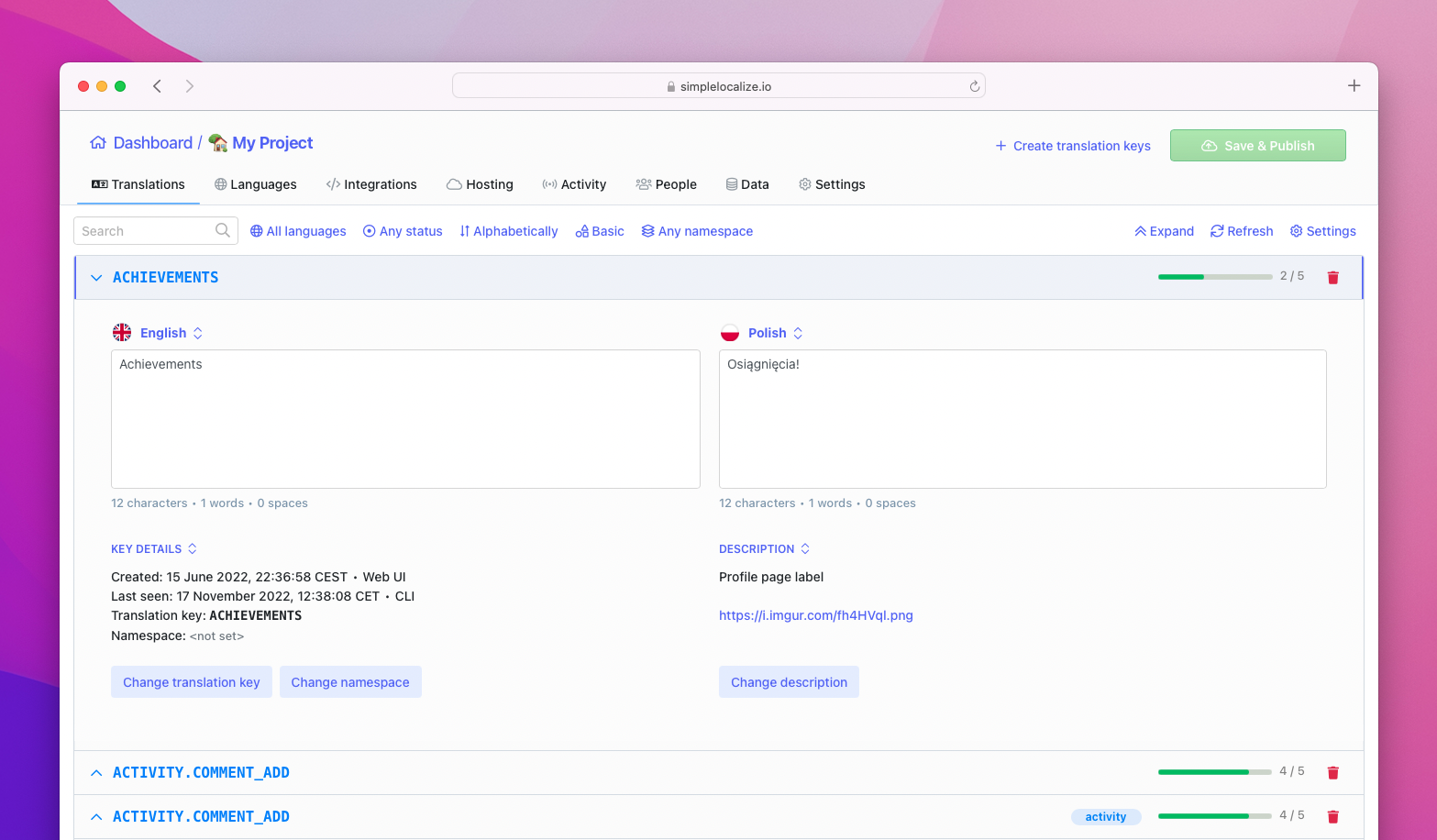
Task: Click the Refresh toolbar item
Action: (1242, 231)
